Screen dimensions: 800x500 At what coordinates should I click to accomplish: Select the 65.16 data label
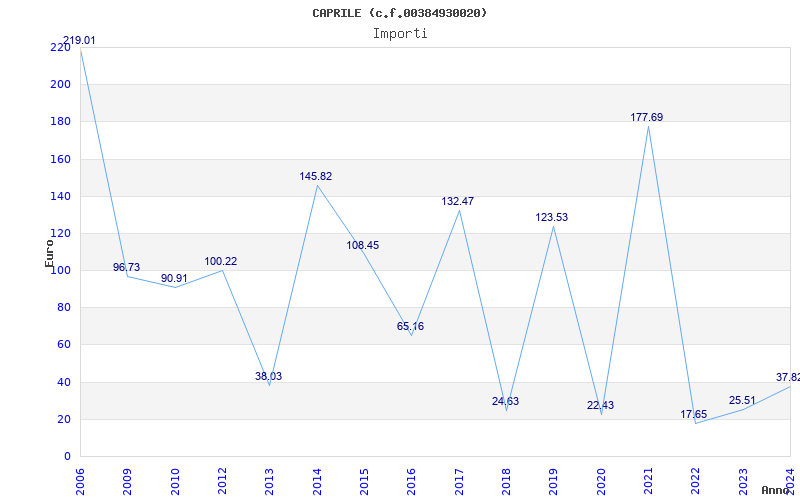pos(410,327)
